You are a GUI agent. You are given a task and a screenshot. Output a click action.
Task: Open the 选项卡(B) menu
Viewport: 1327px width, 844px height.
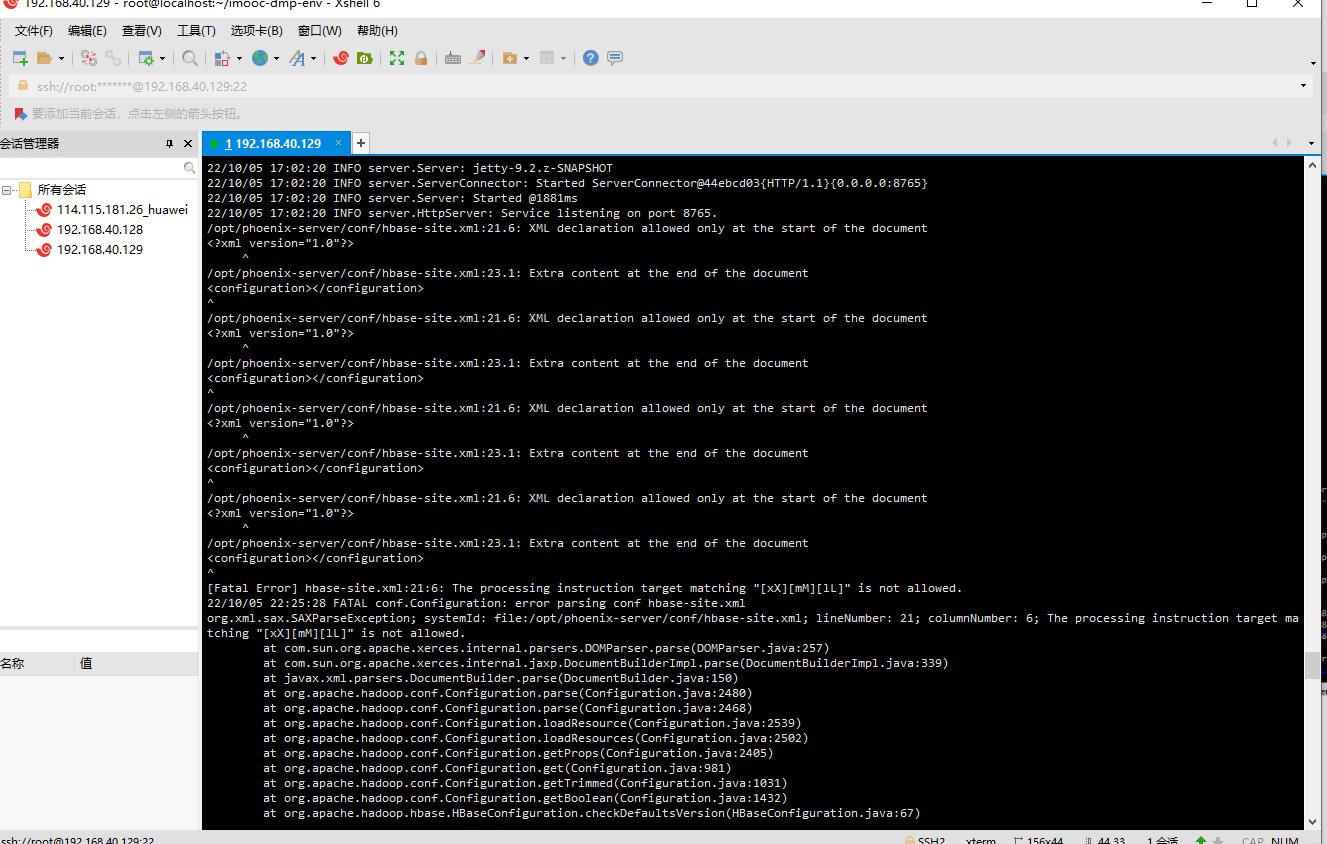pyautogui.click(x=256, y=31)
